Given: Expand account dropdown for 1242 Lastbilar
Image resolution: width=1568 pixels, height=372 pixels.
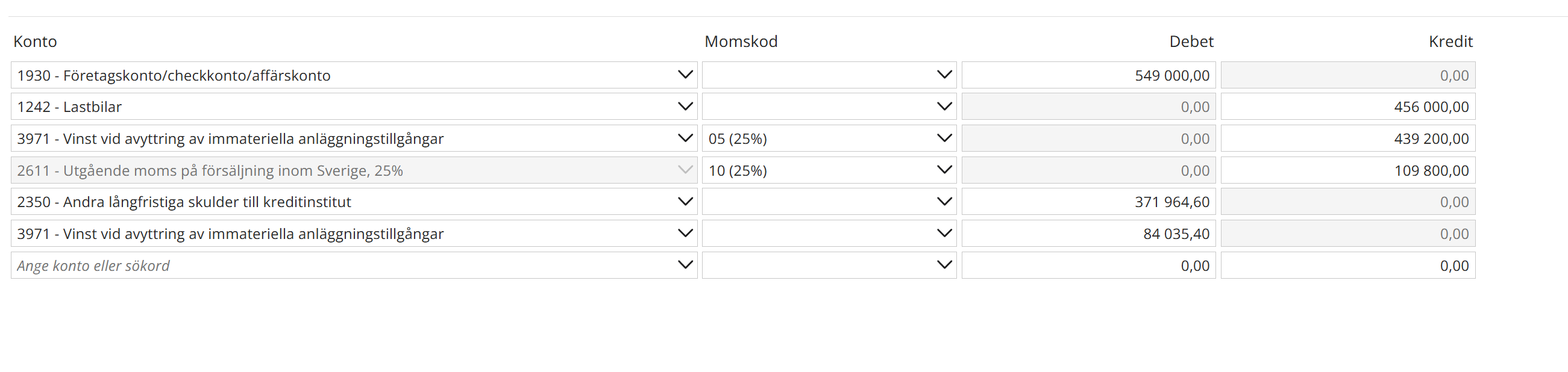Looking at the screenshot, I should pos(685,107).
